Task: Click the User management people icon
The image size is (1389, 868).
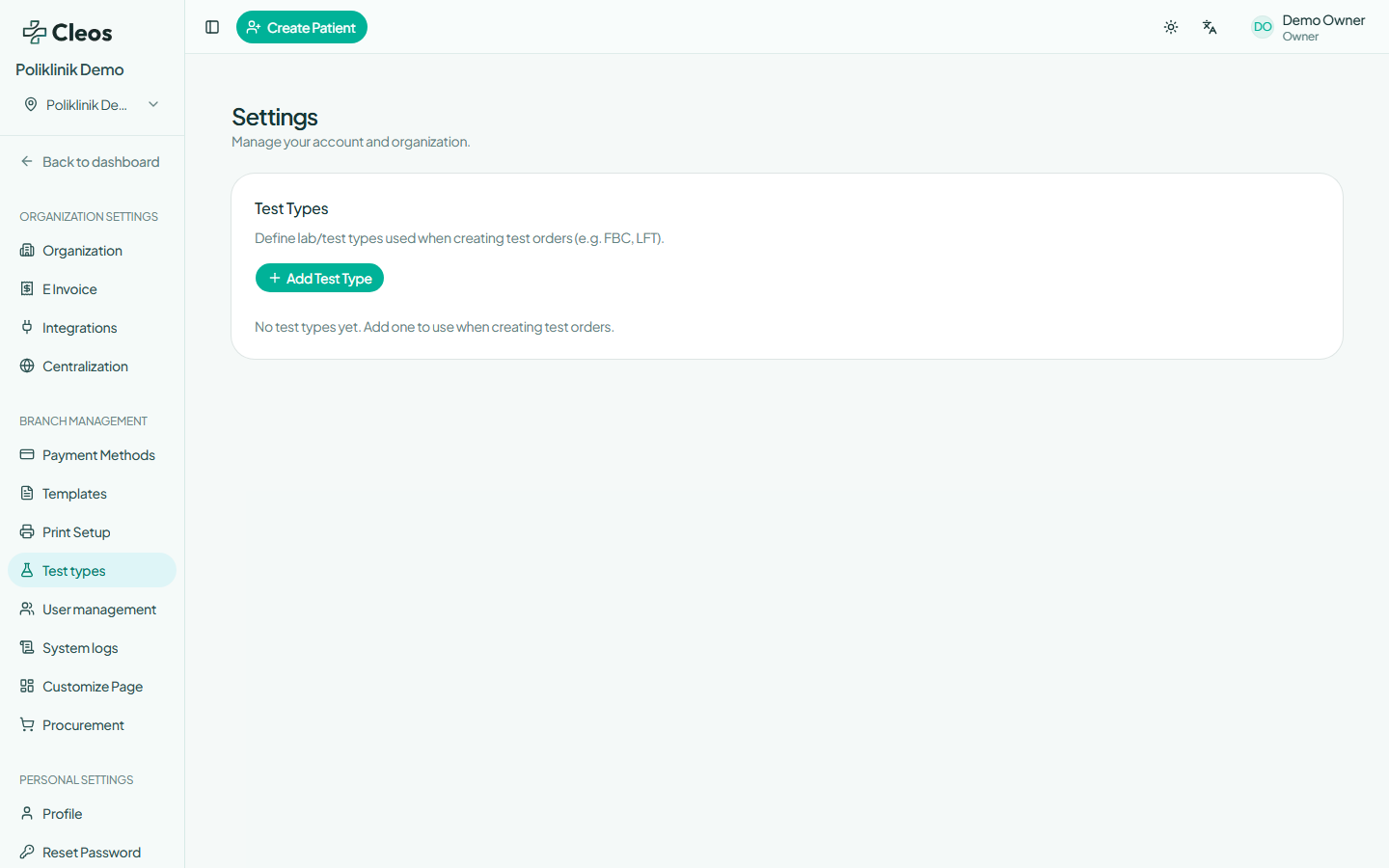Action: coord(27,609)
